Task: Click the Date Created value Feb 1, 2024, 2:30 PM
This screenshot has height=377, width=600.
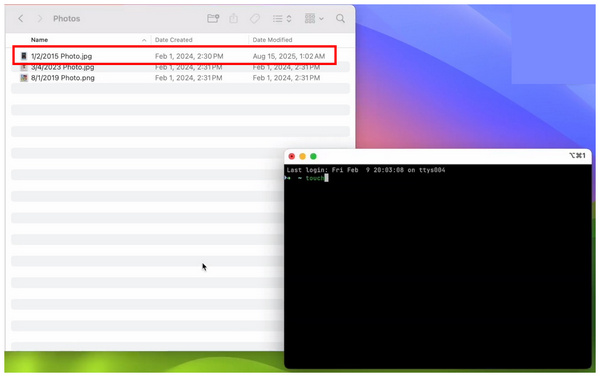Action: 189,56
